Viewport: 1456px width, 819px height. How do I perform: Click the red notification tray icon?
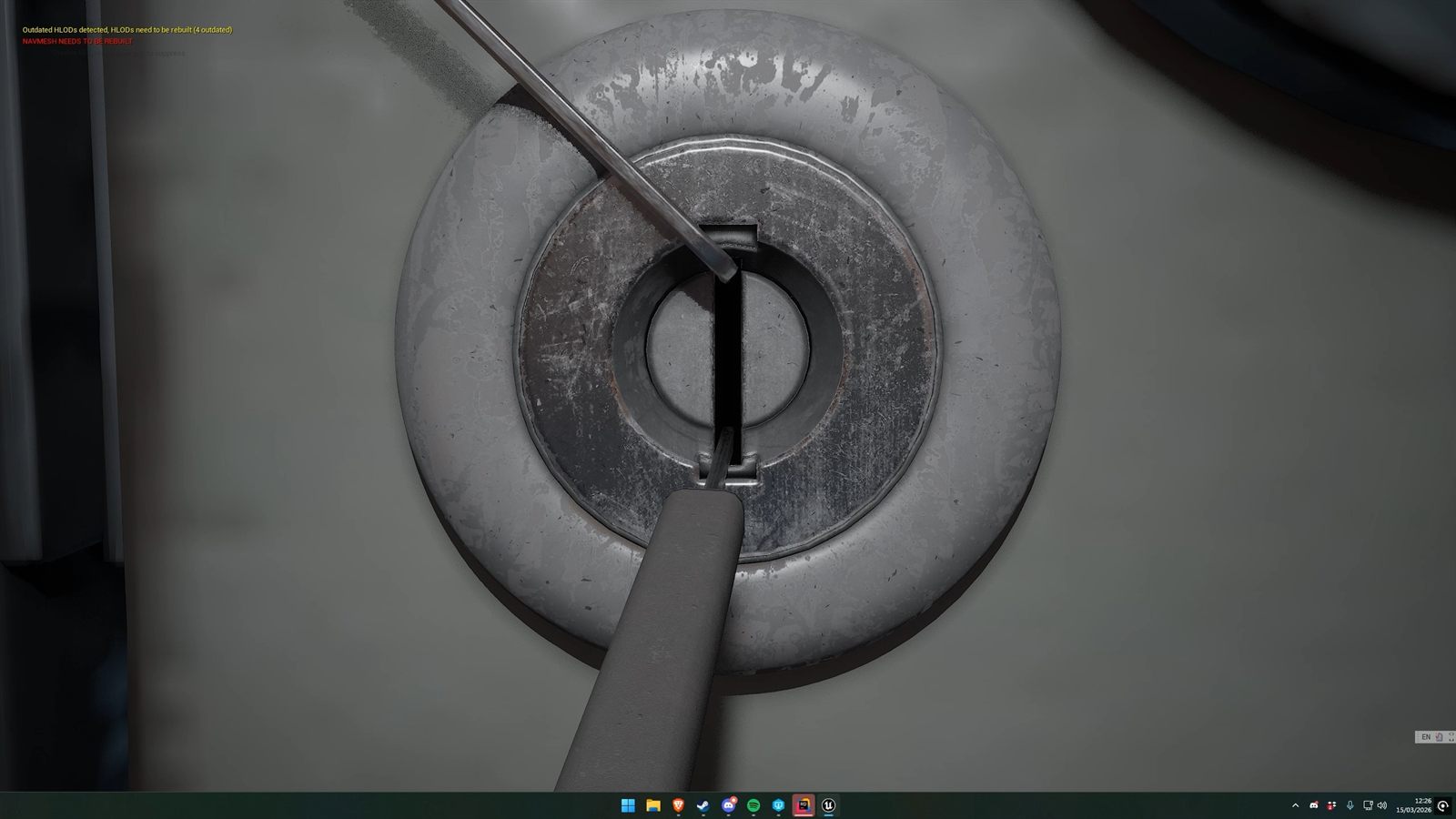point(1331,805)
